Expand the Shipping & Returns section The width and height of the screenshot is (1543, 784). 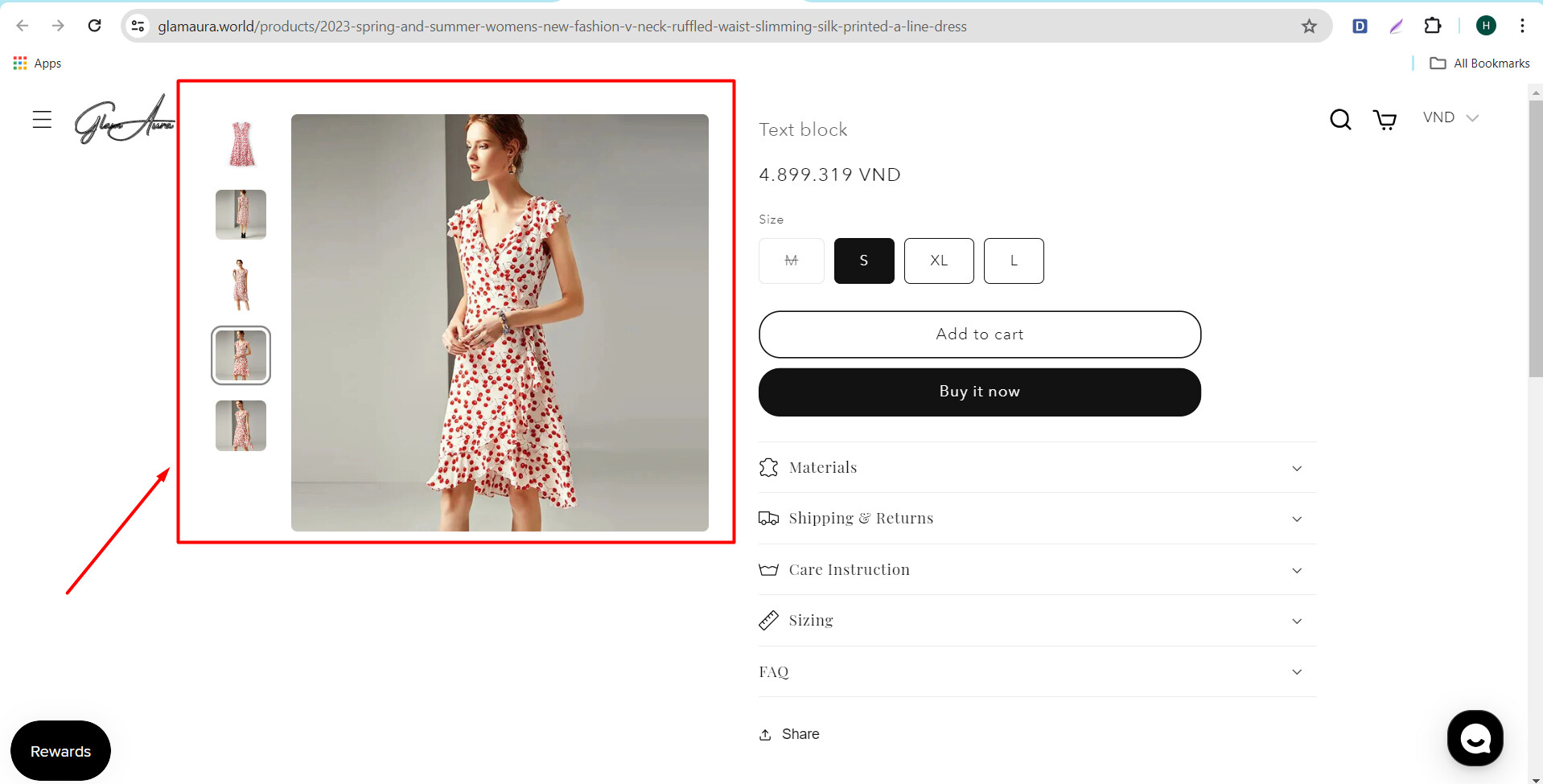[x=1037, y=519]
